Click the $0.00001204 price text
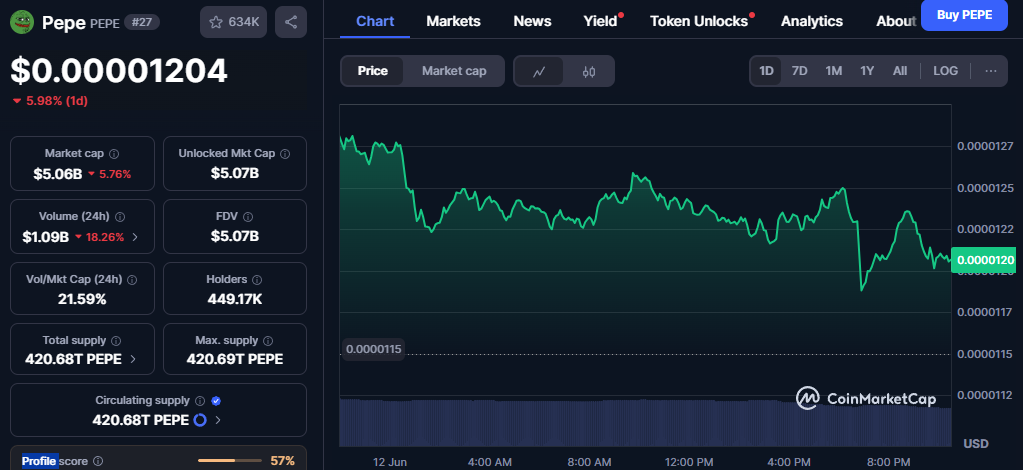The image size is (1023, 470). coord(119,70)
